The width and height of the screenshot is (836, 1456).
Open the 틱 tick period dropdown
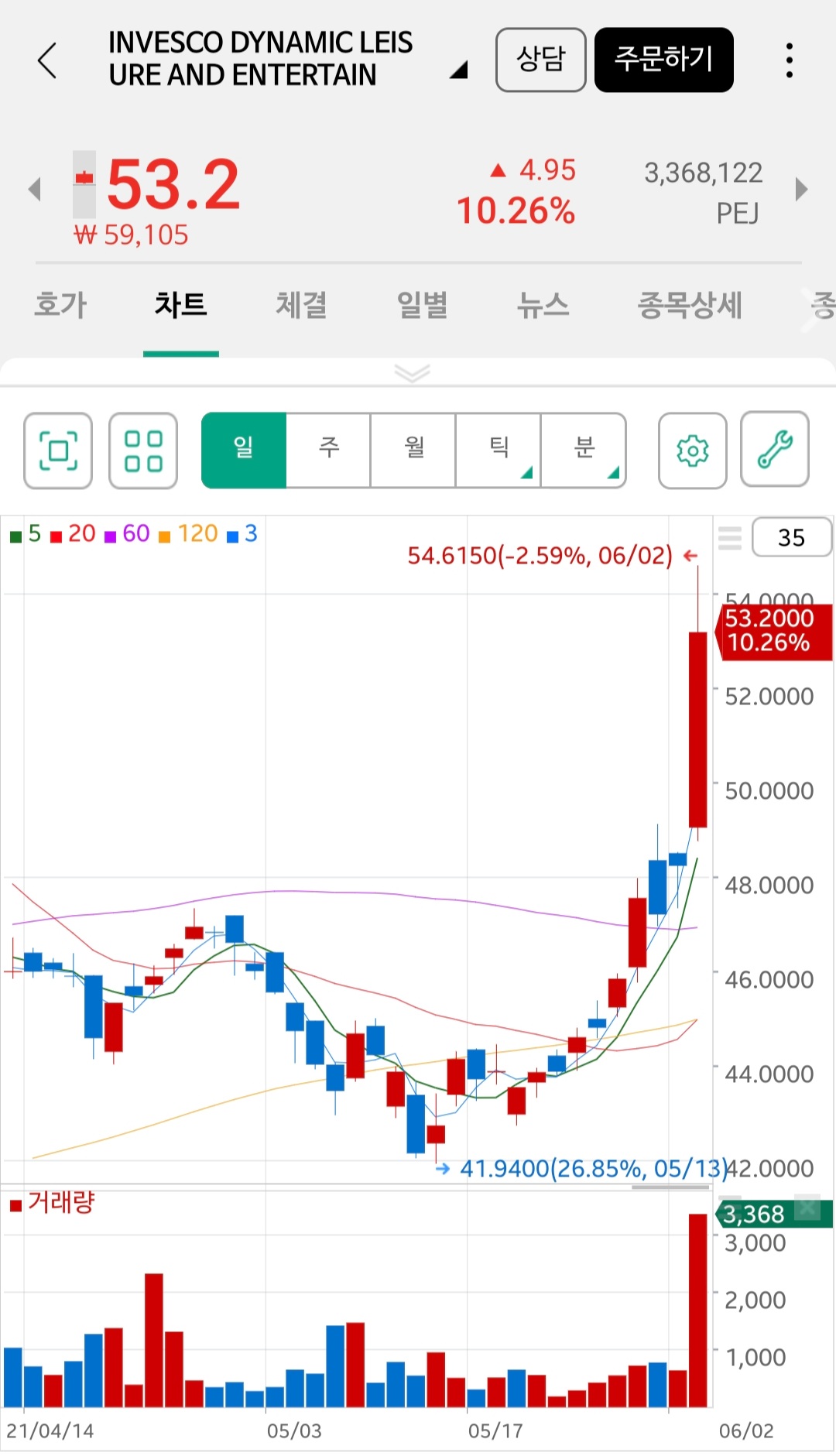pyautogui.click(x=499, y=450)
